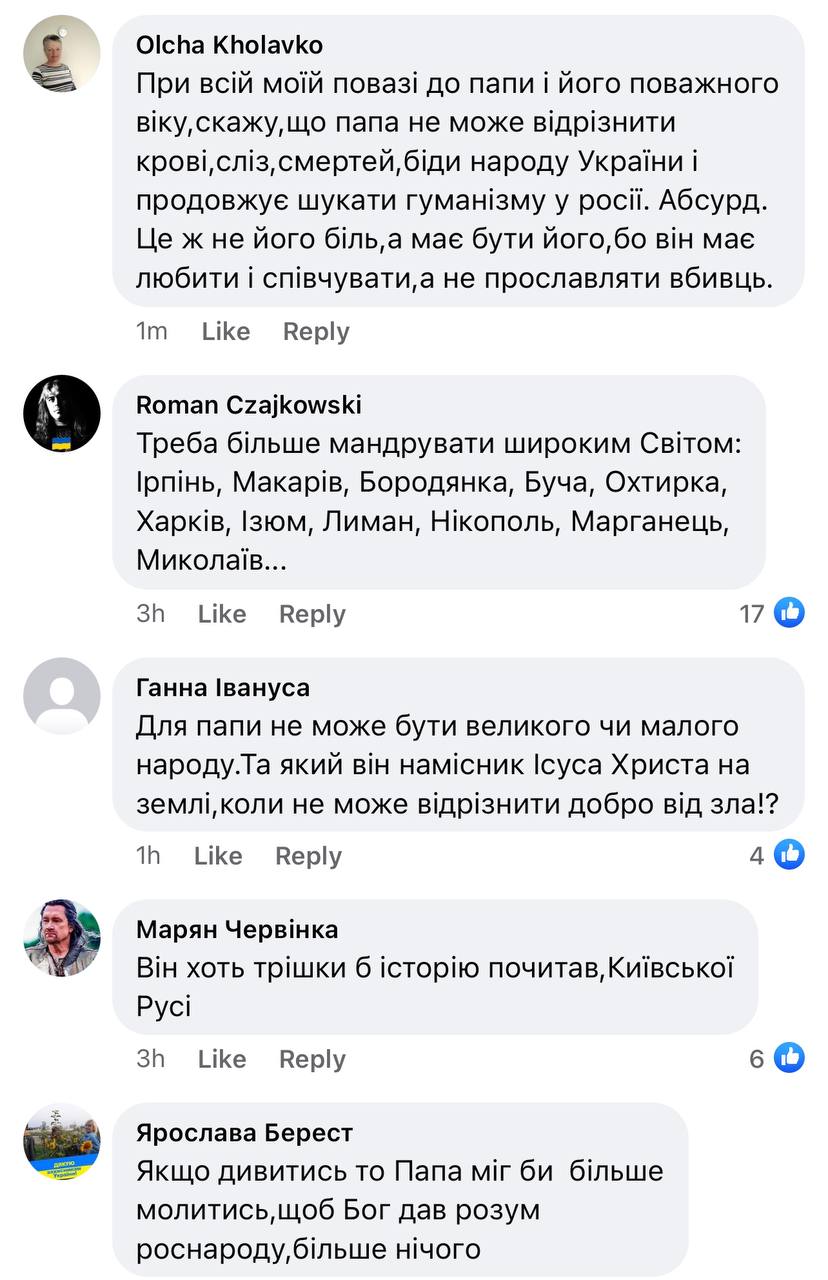828x1280 pixels.
Task: Open Ярослава Берест's profile name link
Action: 244,1133
